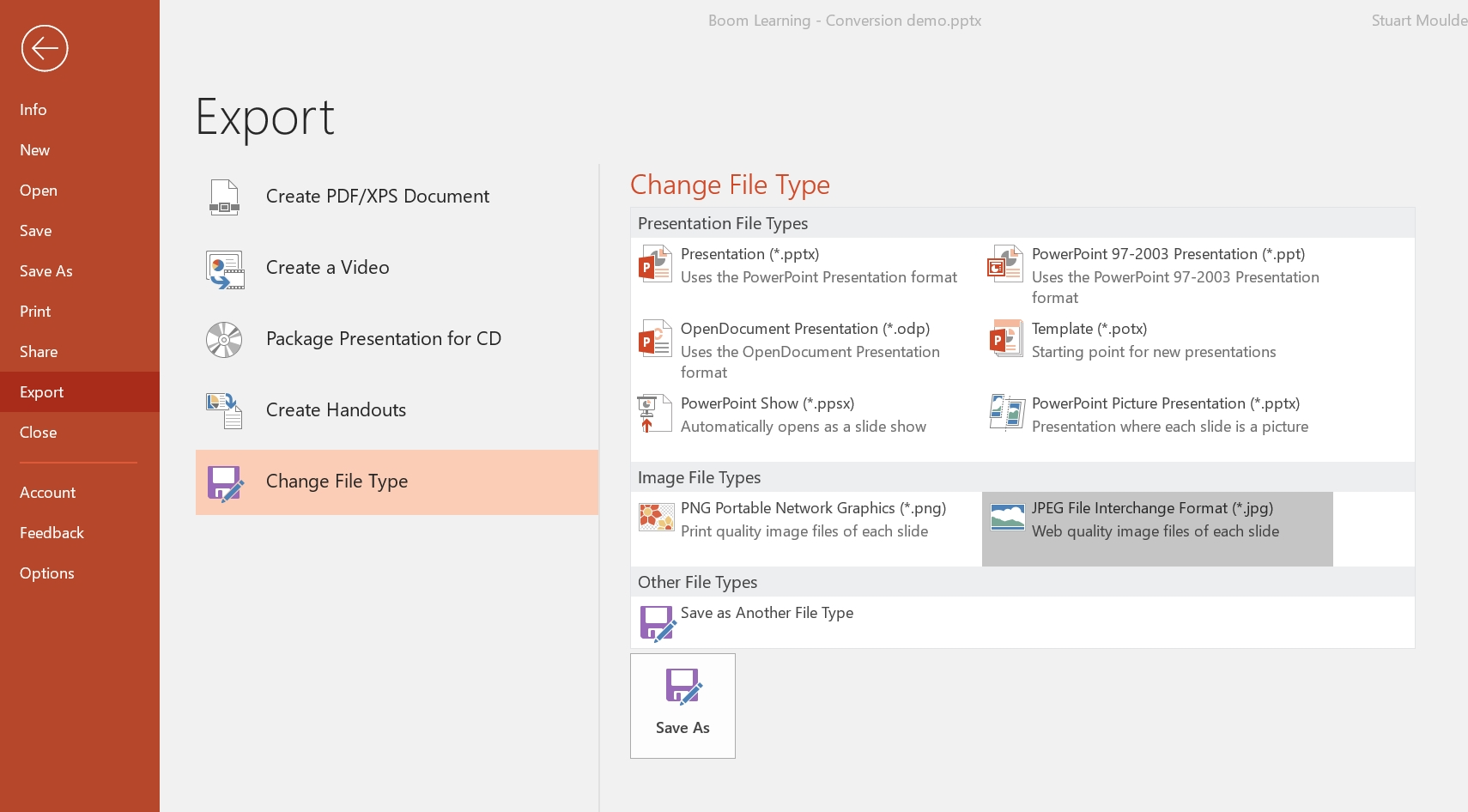The image size is (1468, 812).
Task: Click the Change File Type floppy icon
Action: 226,483
